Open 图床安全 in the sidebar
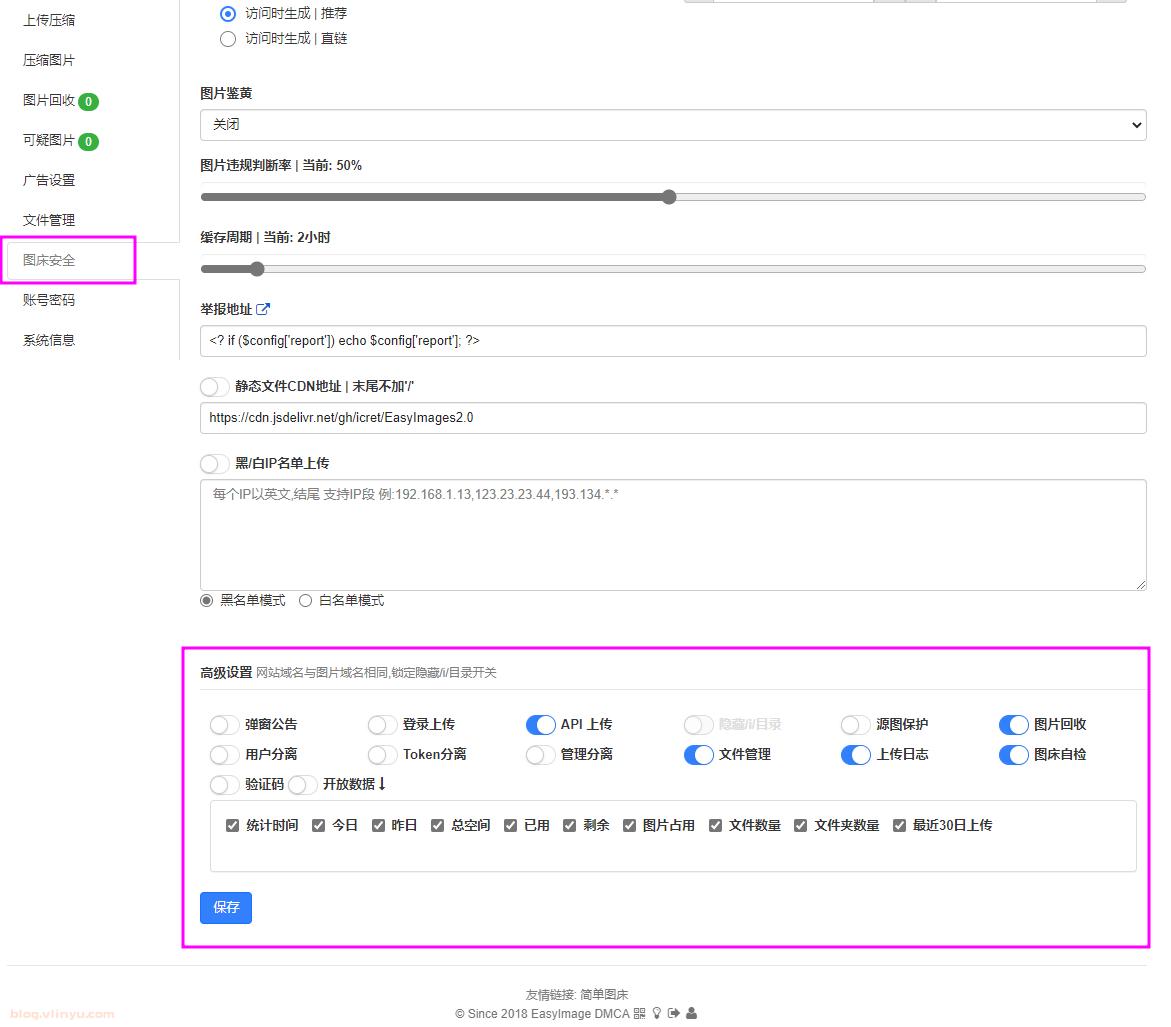This screenshot has height=1027, width=1171. [49, 260]
